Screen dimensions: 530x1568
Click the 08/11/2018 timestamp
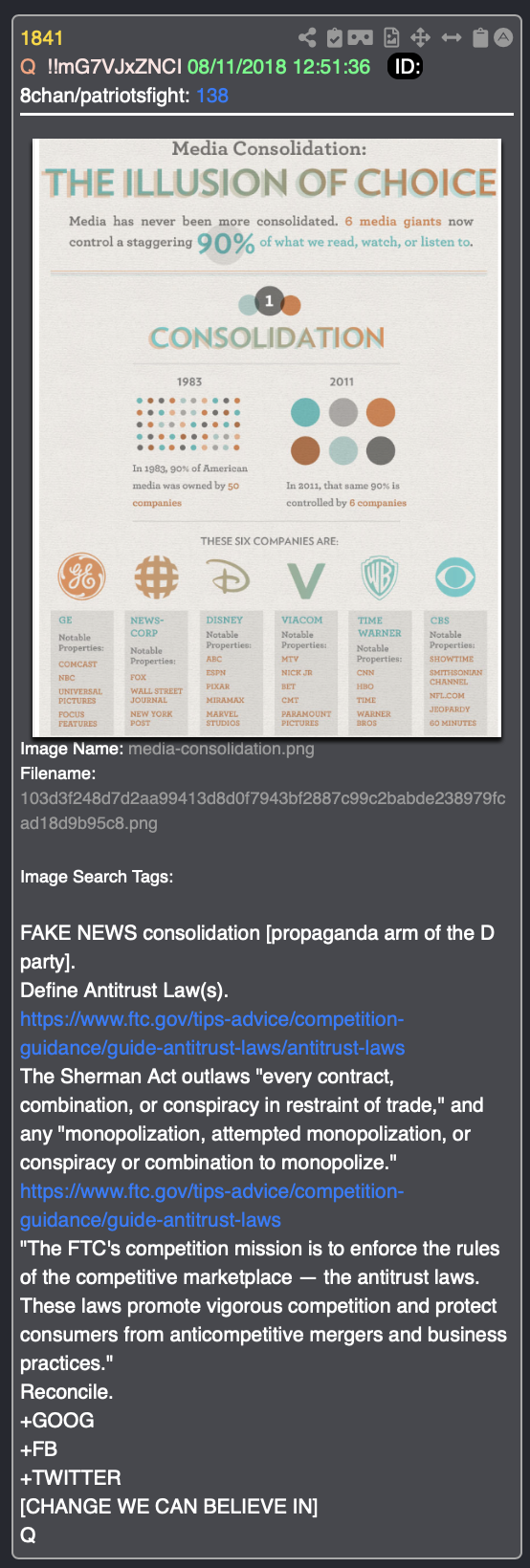(x=278, y=67)
